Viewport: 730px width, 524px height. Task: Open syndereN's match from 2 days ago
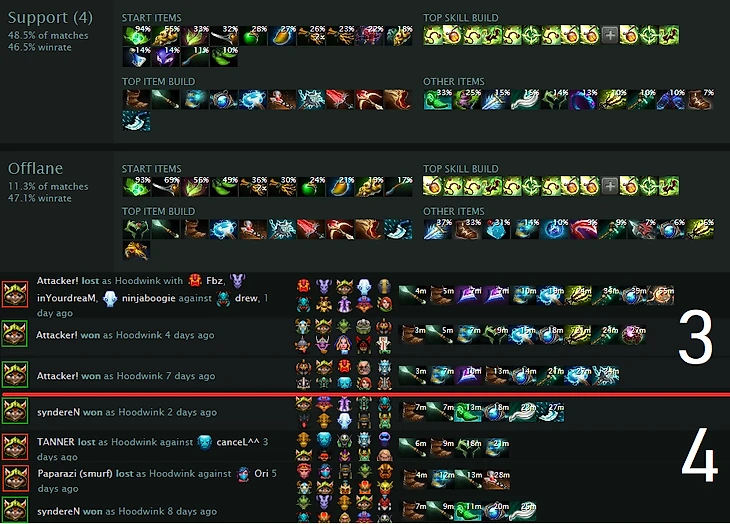pyautogui.click(x=127, y=412)
